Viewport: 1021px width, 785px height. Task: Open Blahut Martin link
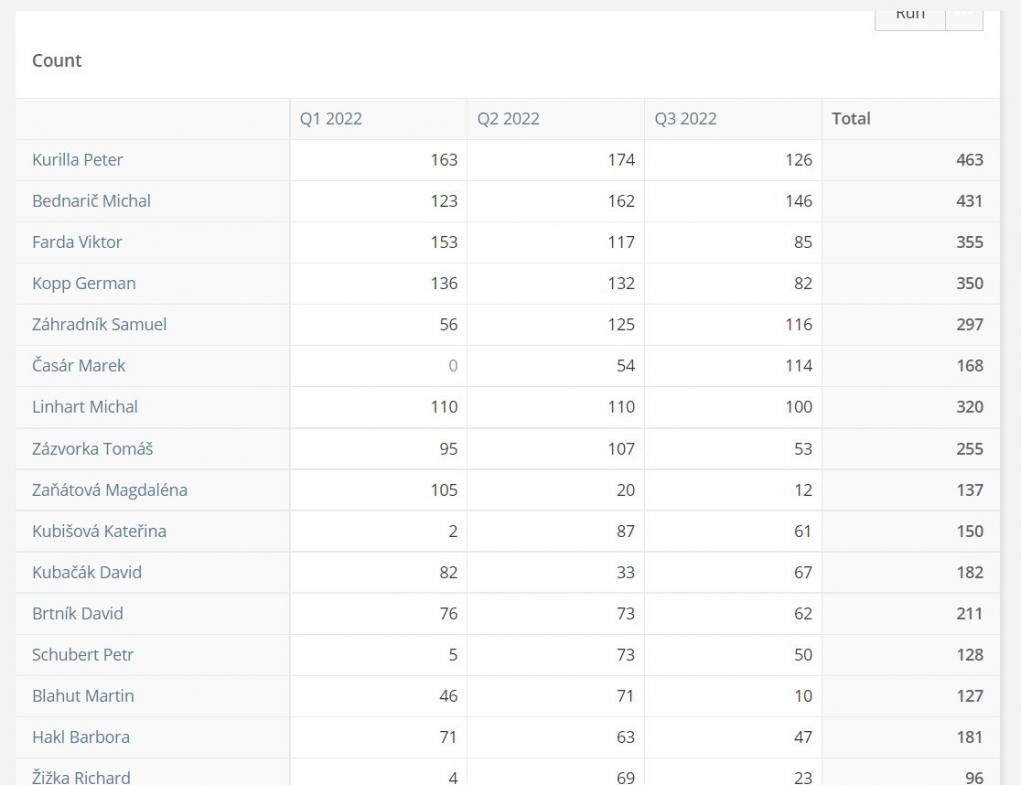pos(83,696)
